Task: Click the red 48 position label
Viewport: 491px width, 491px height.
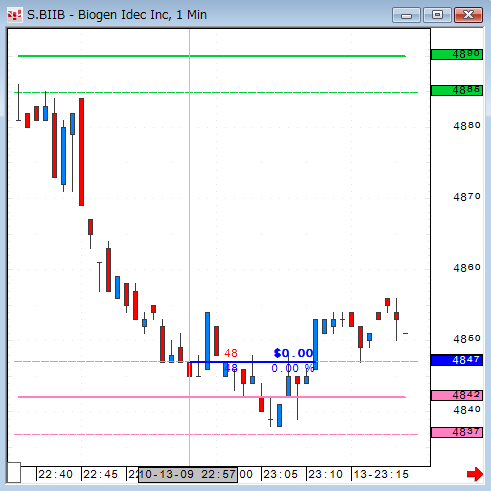Action: [x=231, y=353]
